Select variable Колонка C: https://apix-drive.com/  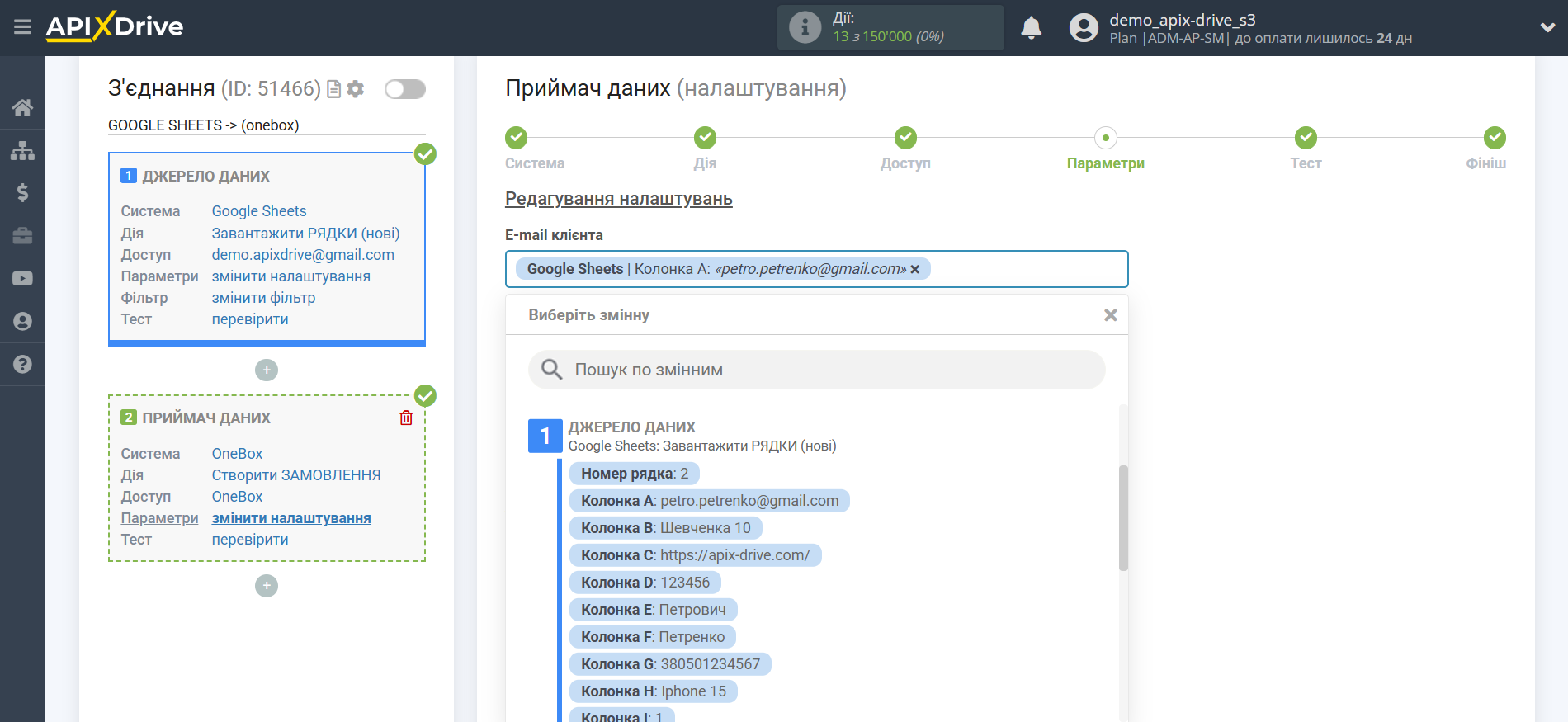coord(696,555)
